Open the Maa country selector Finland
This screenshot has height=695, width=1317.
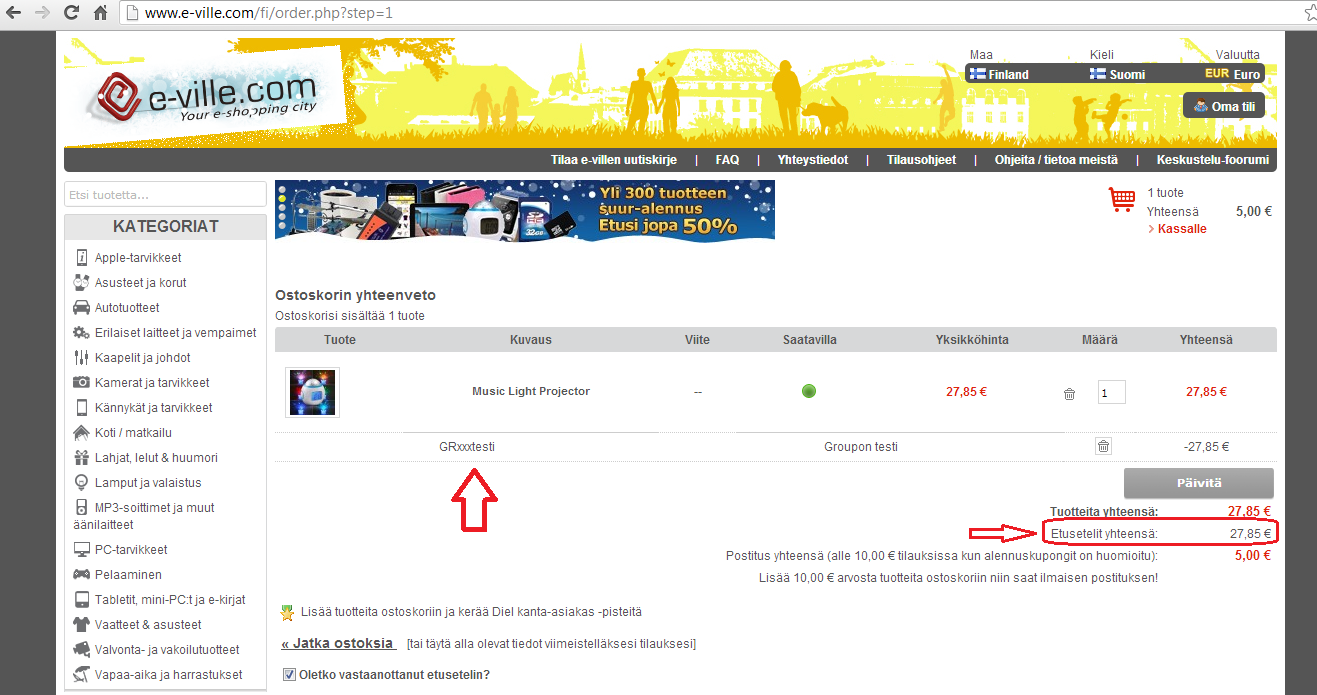pos(999,74)
